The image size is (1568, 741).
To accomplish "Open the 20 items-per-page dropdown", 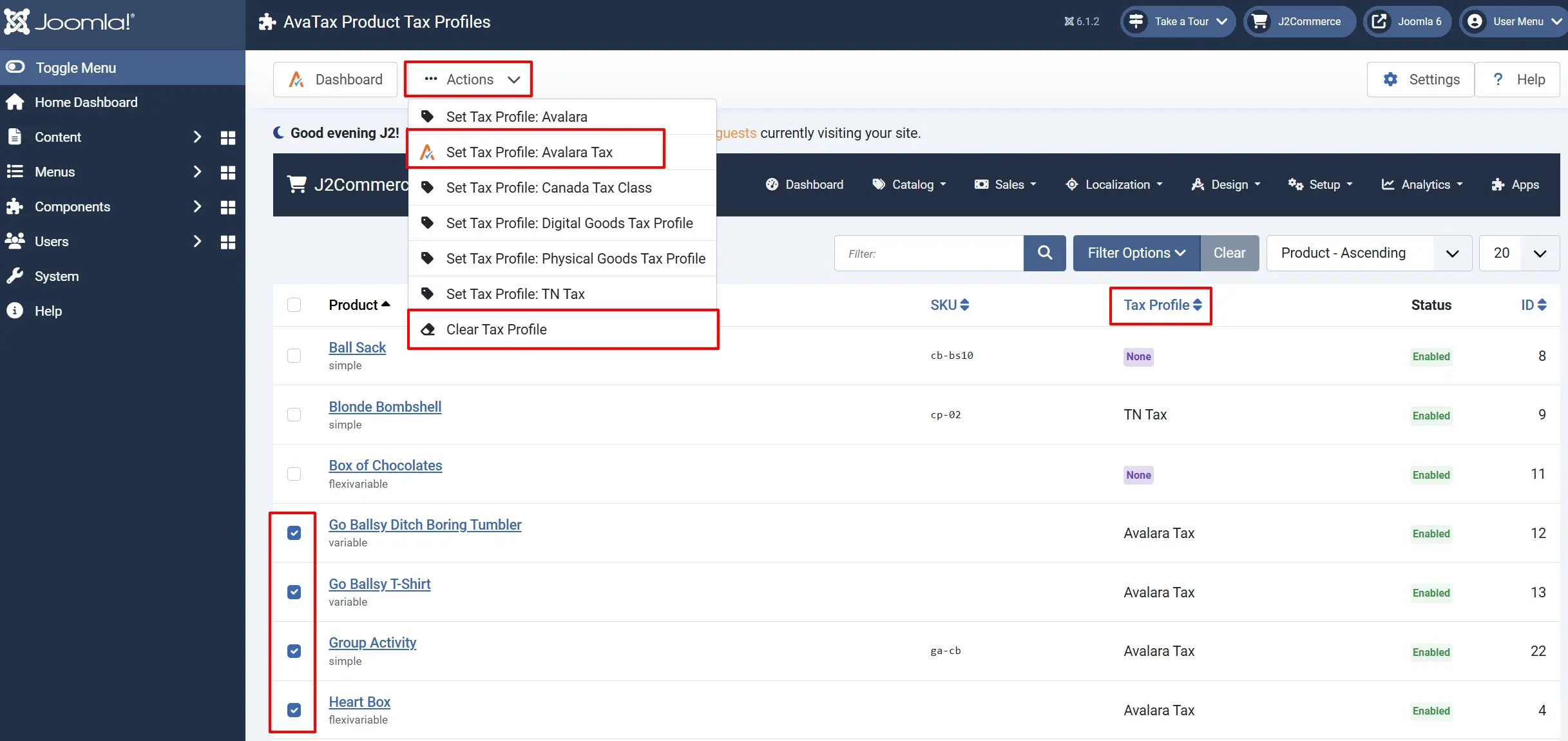I will (x=1520, y=253).
